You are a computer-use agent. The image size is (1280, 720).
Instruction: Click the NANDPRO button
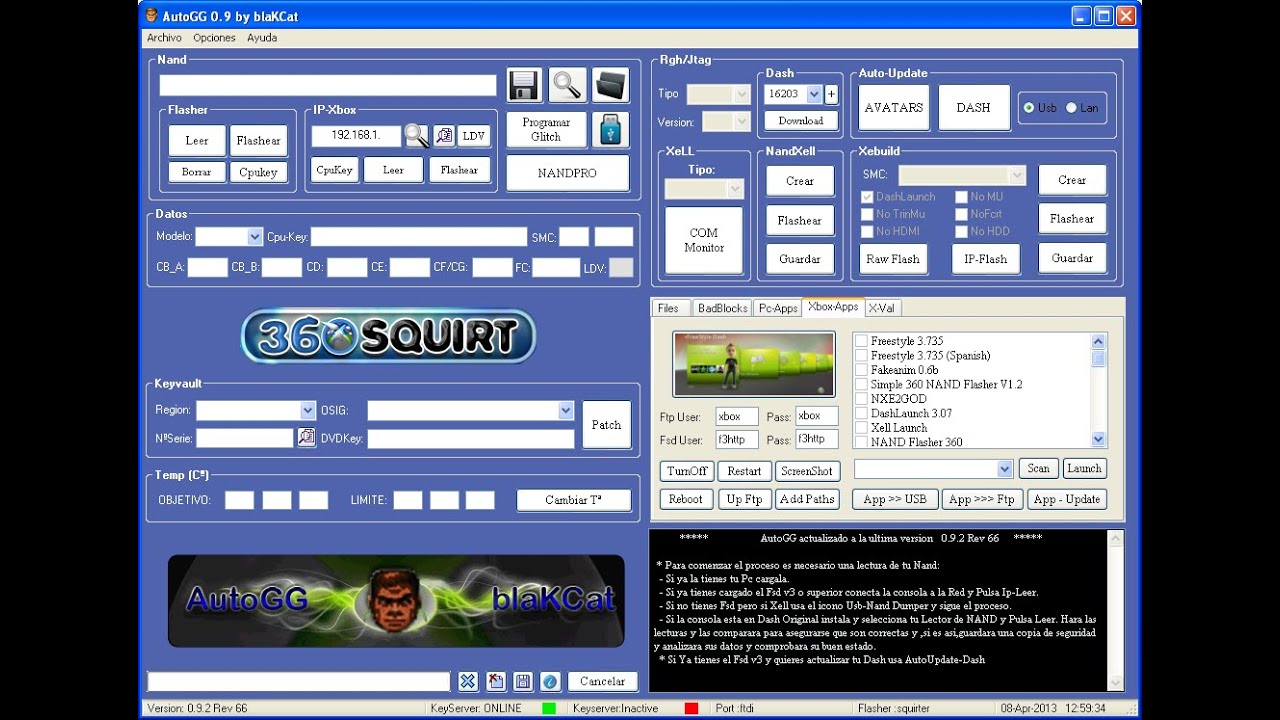(x=567, y=173)
